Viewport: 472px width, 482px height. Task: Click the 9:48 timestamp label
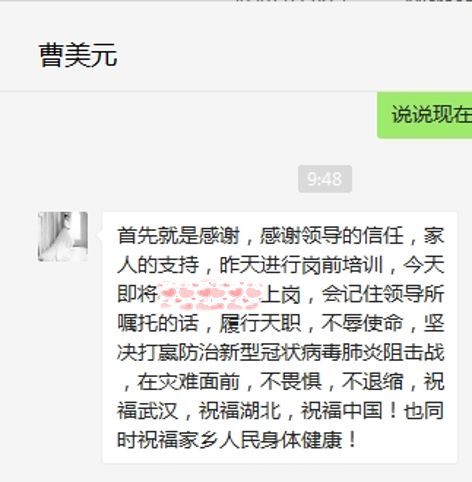[x=325, y=179]
